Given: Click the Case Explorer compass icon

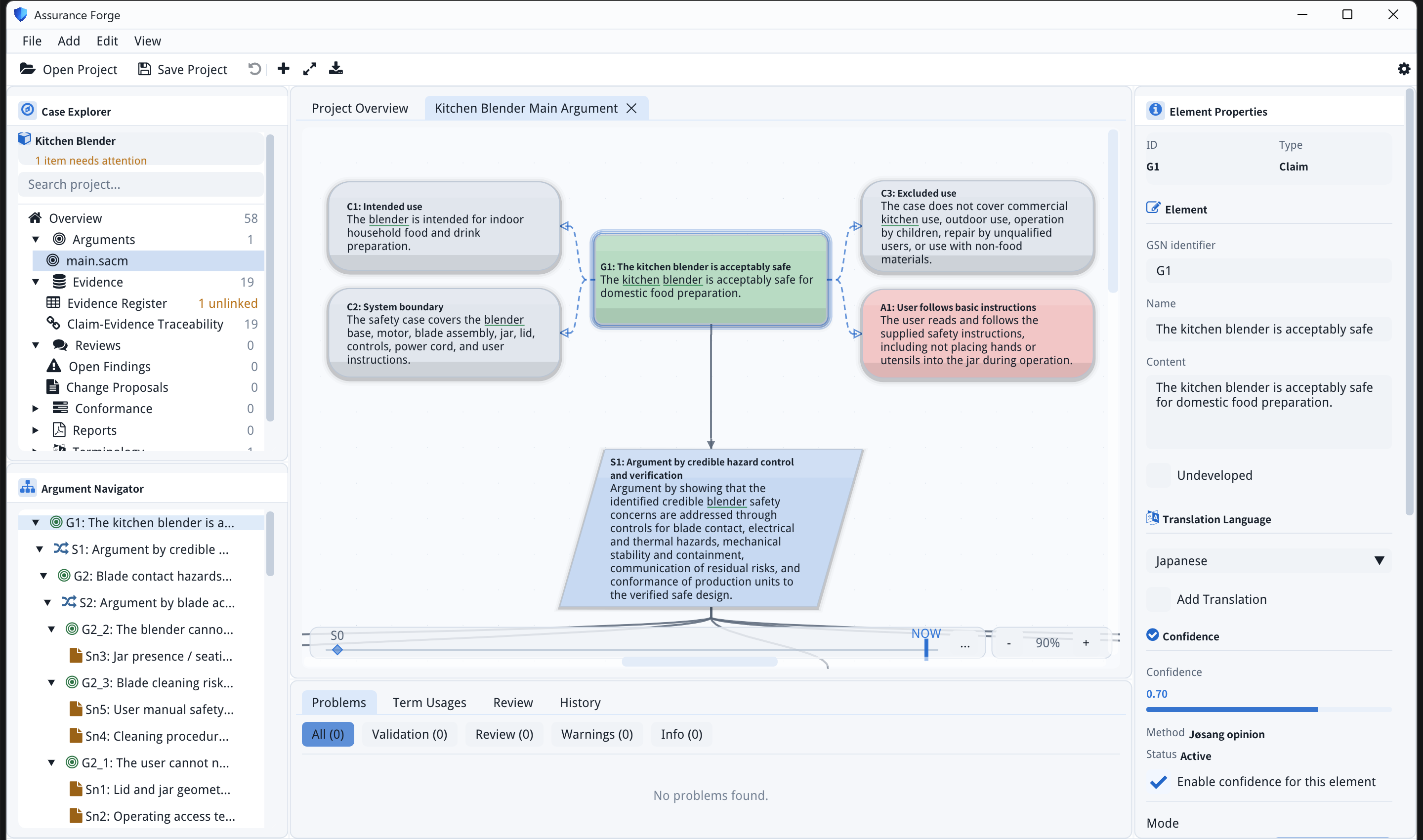Looking at the screenshot, I should [x=27, y=110].
